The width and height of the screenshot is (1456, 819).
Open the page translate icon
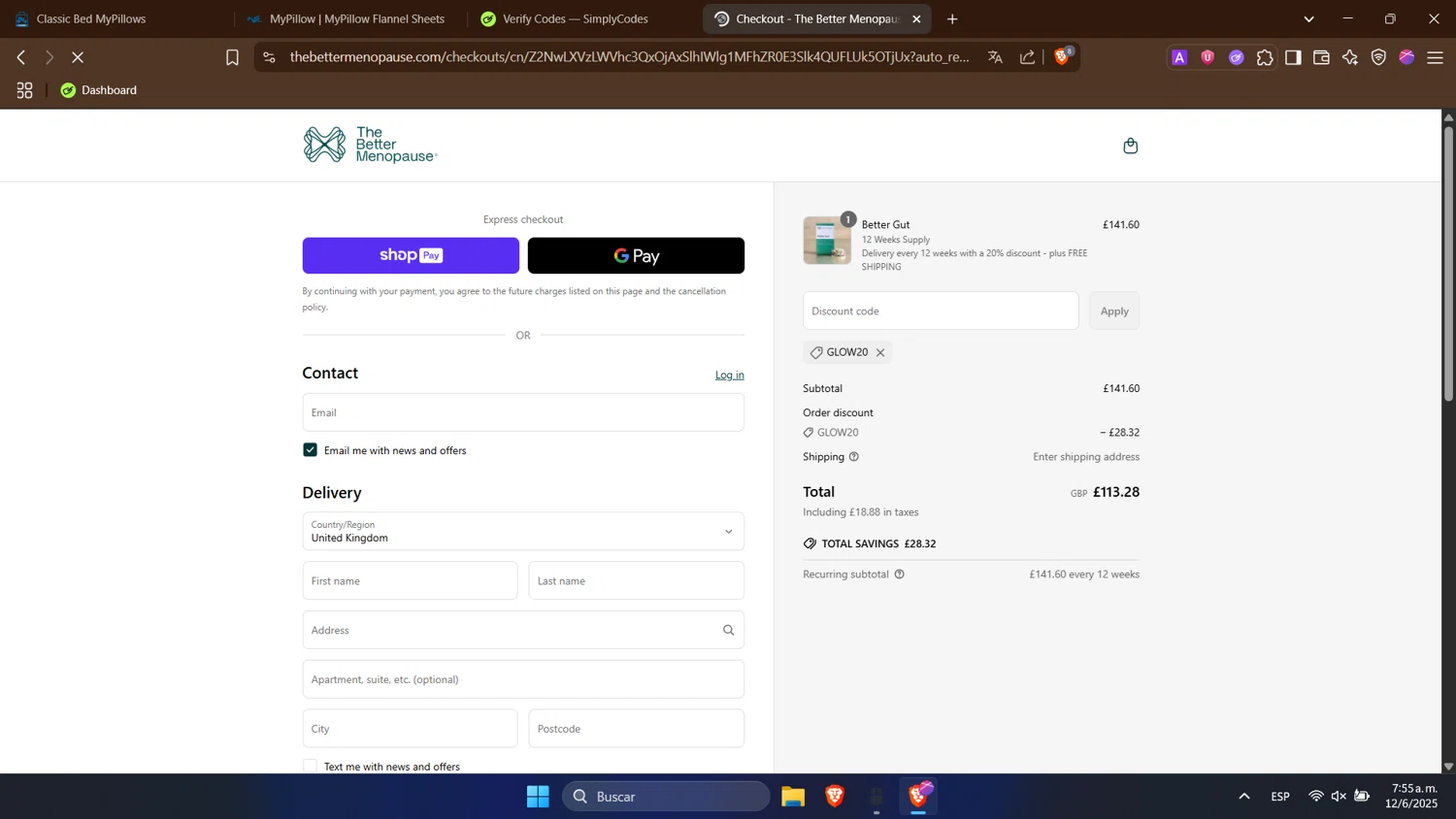995,57
